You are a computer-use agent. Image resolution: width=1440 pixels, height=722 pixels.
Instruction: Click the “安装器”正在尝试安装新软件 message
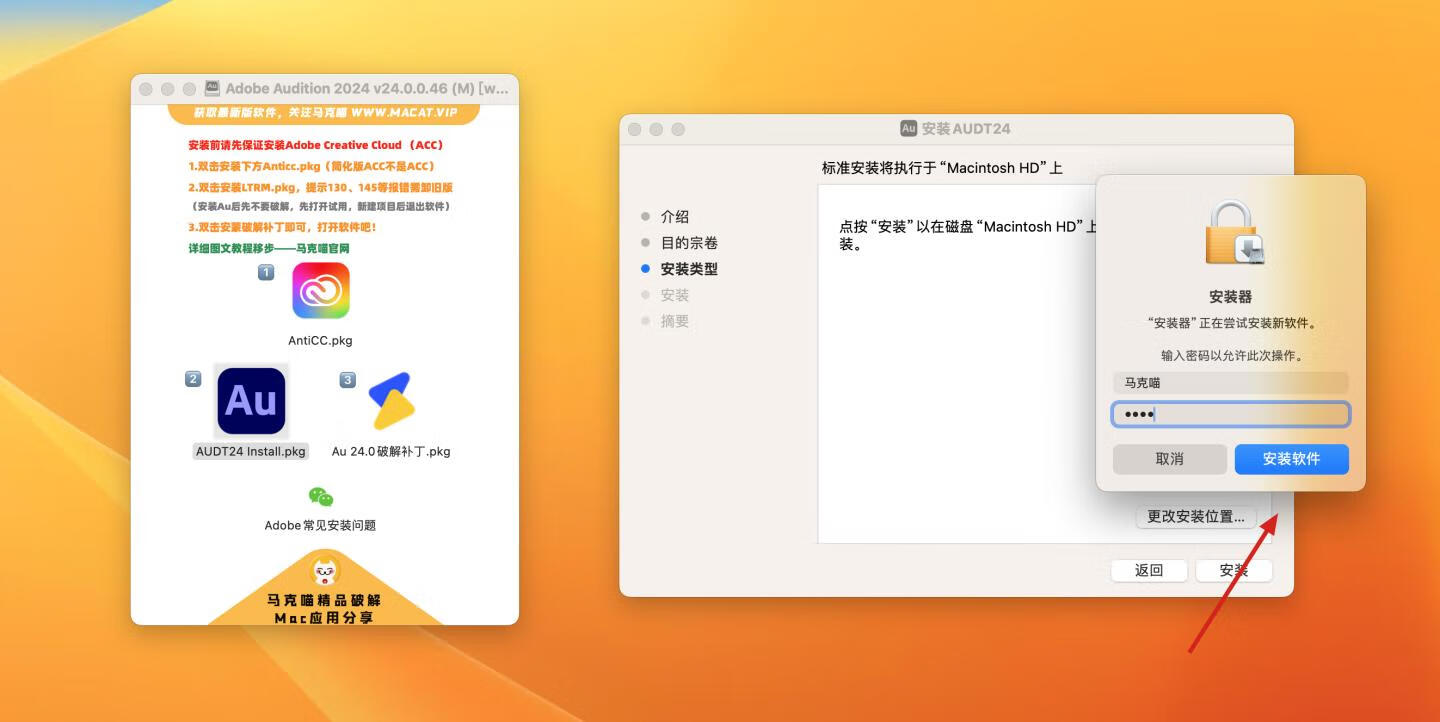(x=1231, y=323)
